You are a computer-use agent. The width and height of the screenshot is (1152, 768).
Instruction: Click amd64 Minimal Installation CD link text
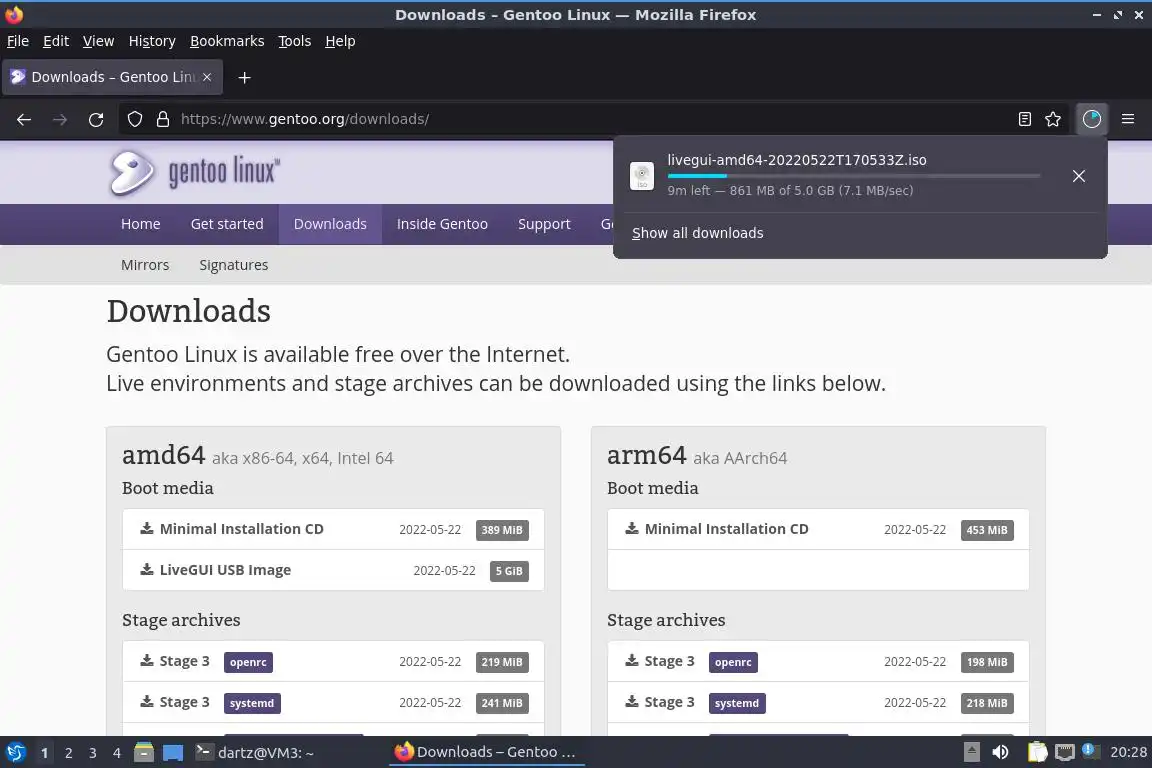coord(242,529)
